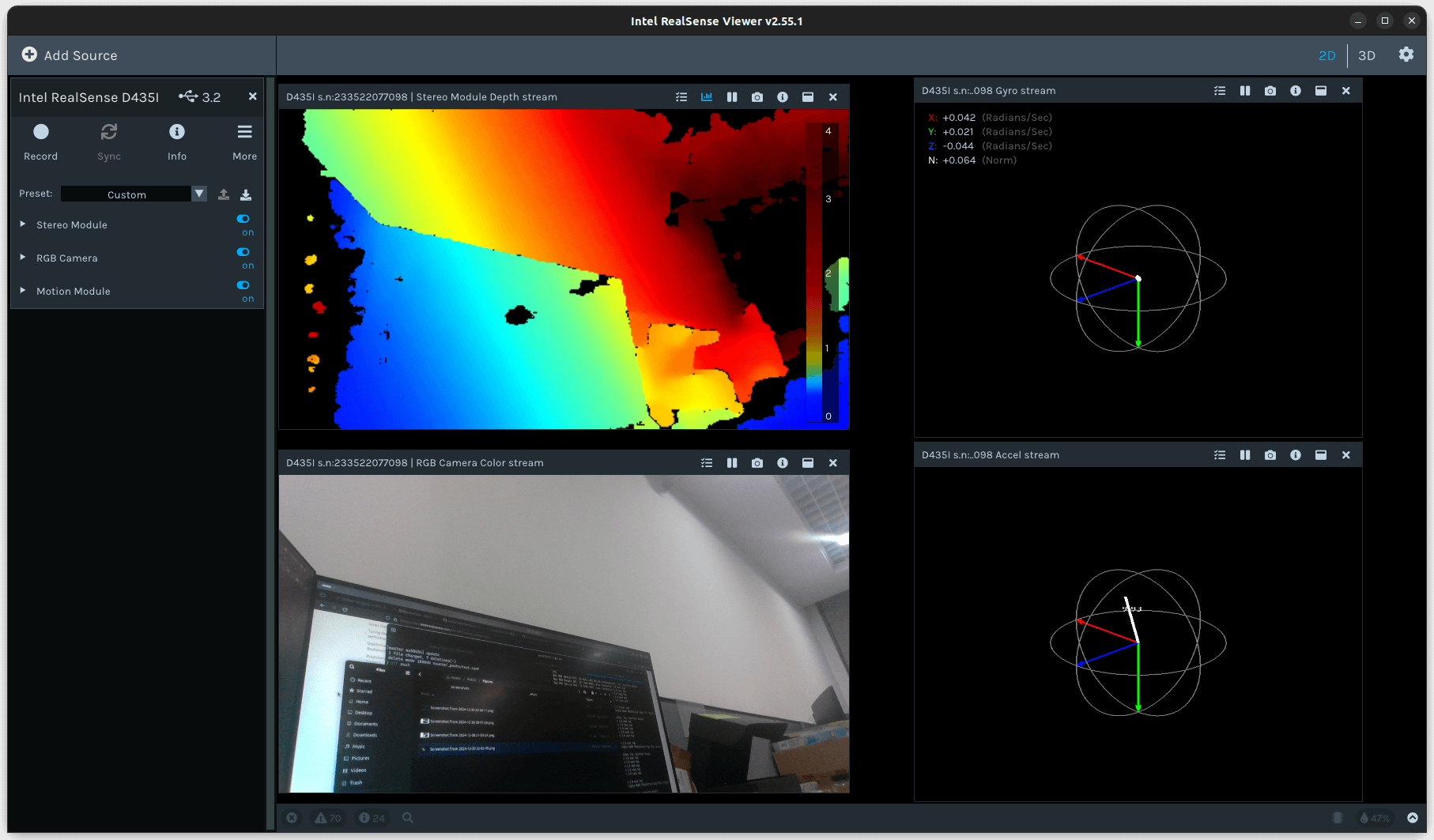Close the Gyro stream panel
Image resolution: width=1434 pixels, height=840 pixels.
point(1346,91)
